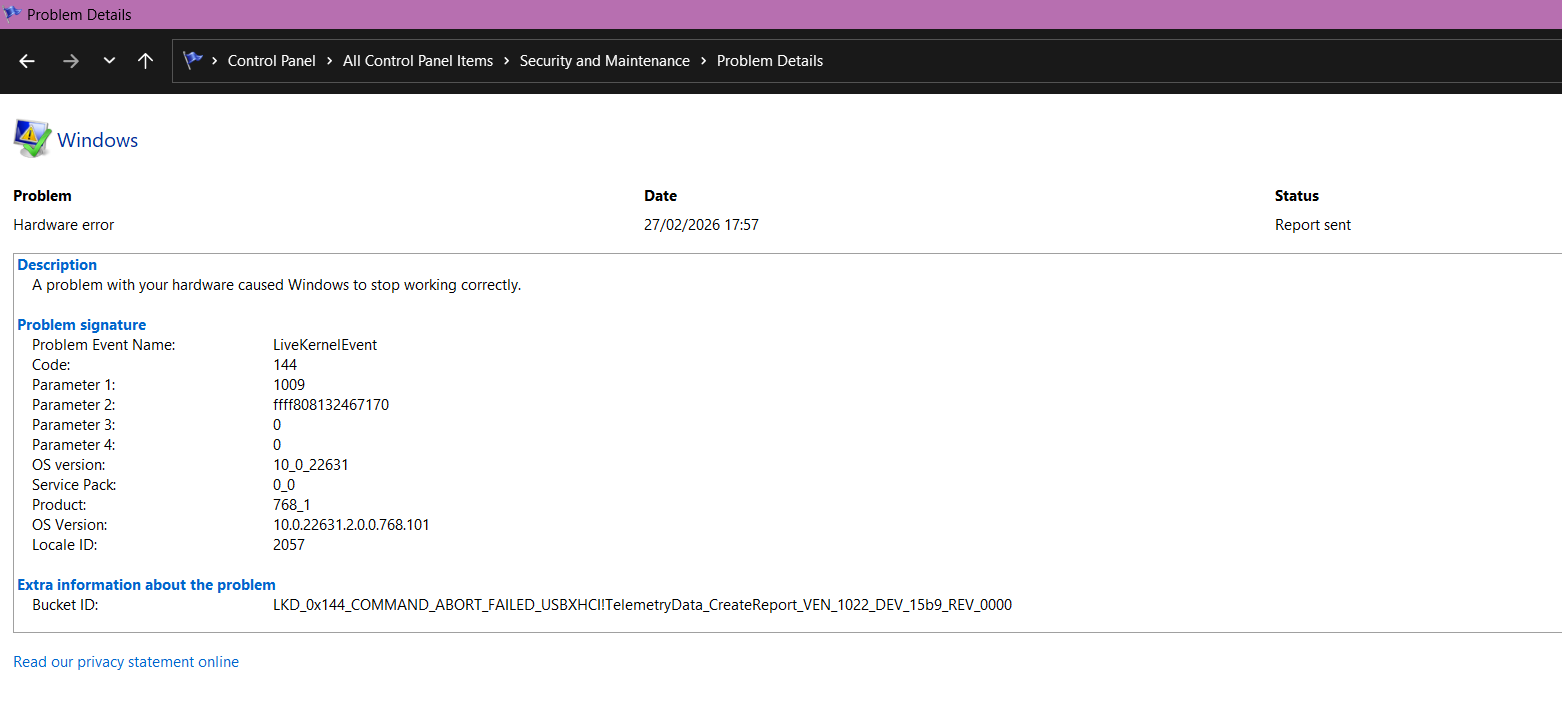Select the Service Pack value 0_0
Viewport: 1562px width, 727px height.
coord(284,485)
